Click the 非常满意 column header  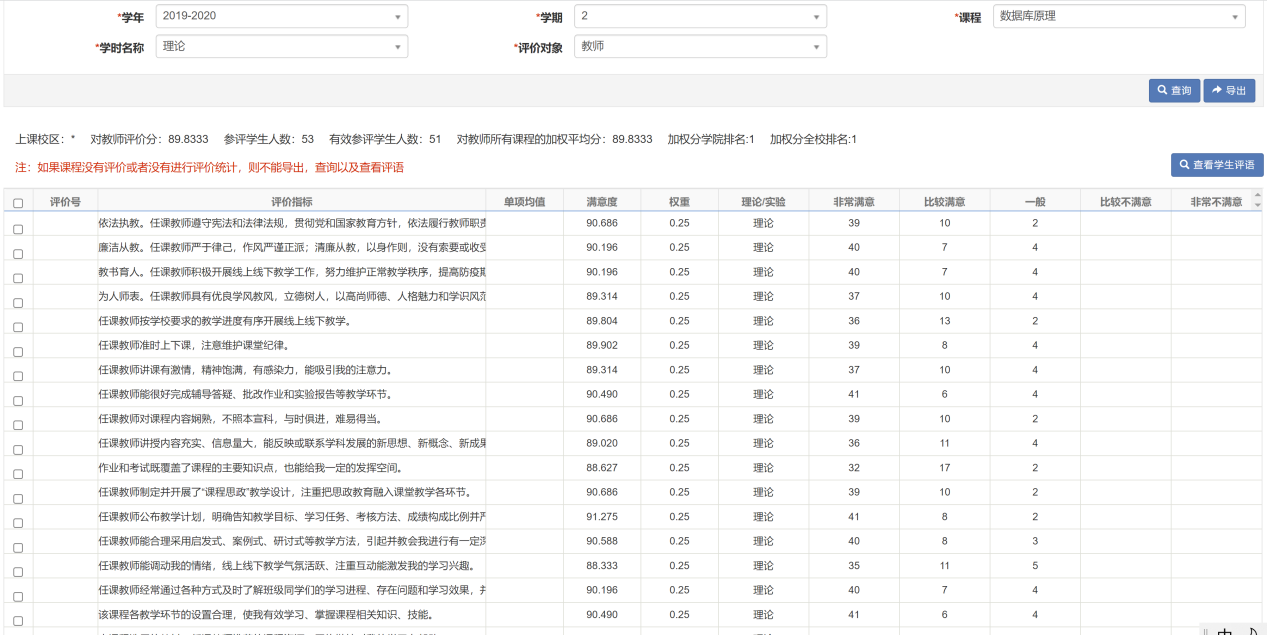coord(854,201)
